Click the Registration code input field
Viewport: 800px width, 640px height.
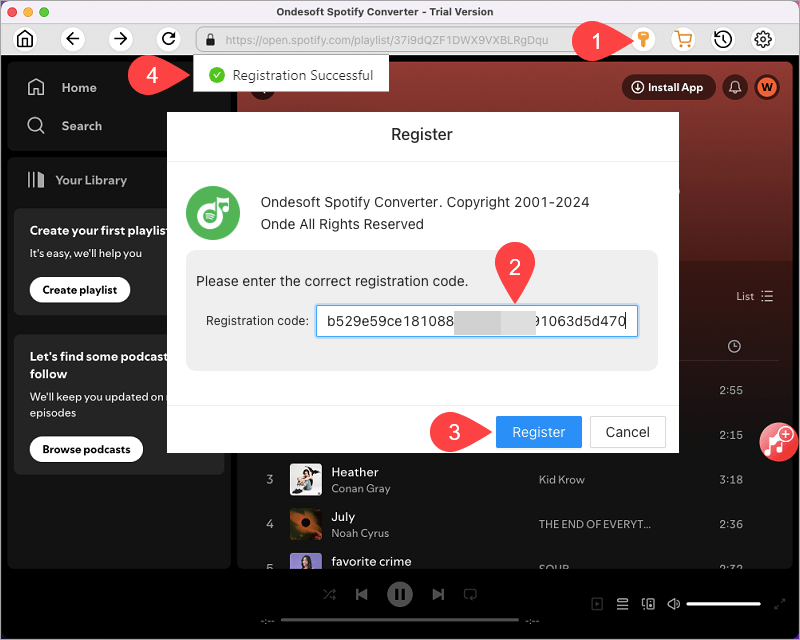(477, 321)
